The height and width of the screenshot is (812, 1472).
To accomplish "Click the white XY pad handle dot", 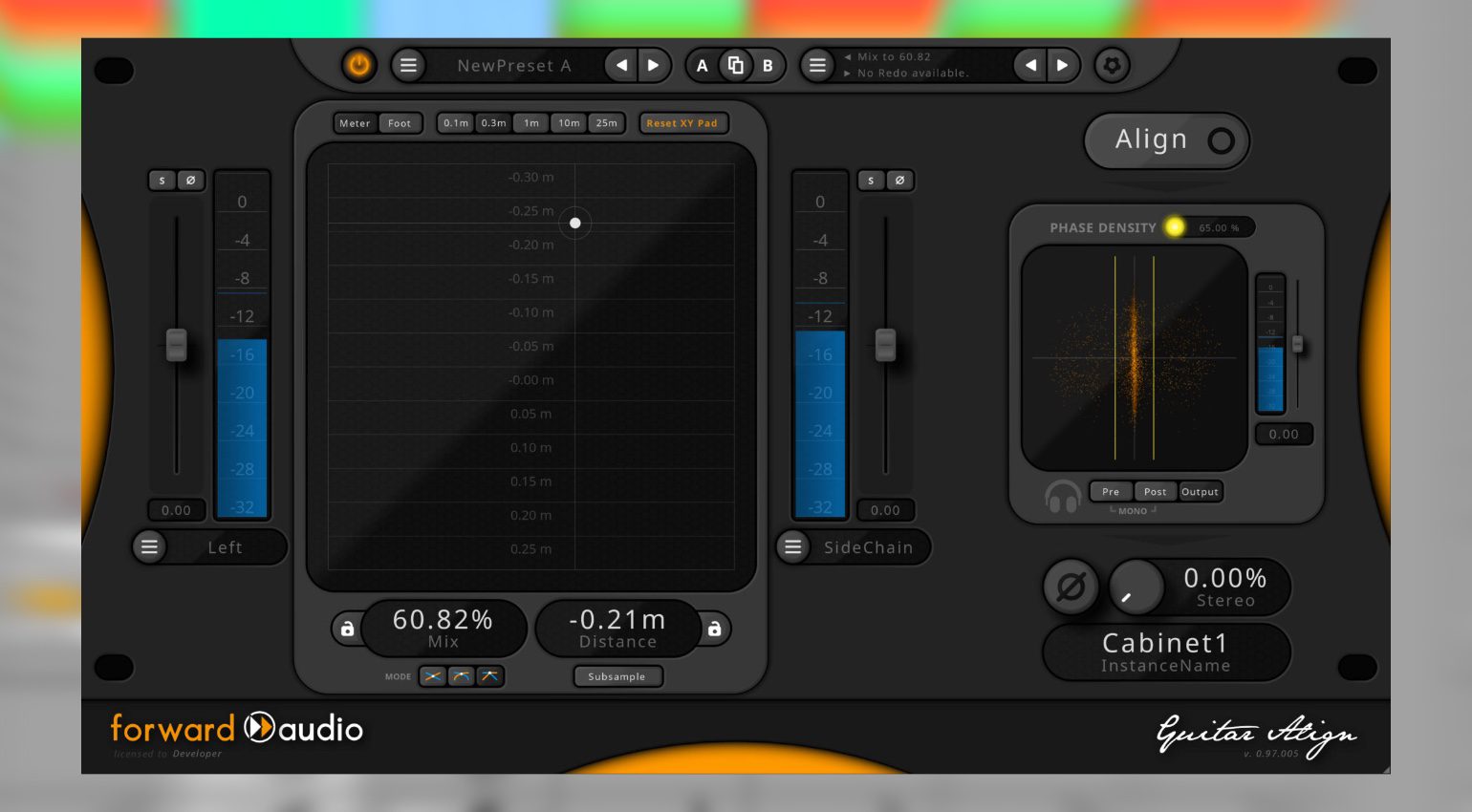I will pos(575,223).
